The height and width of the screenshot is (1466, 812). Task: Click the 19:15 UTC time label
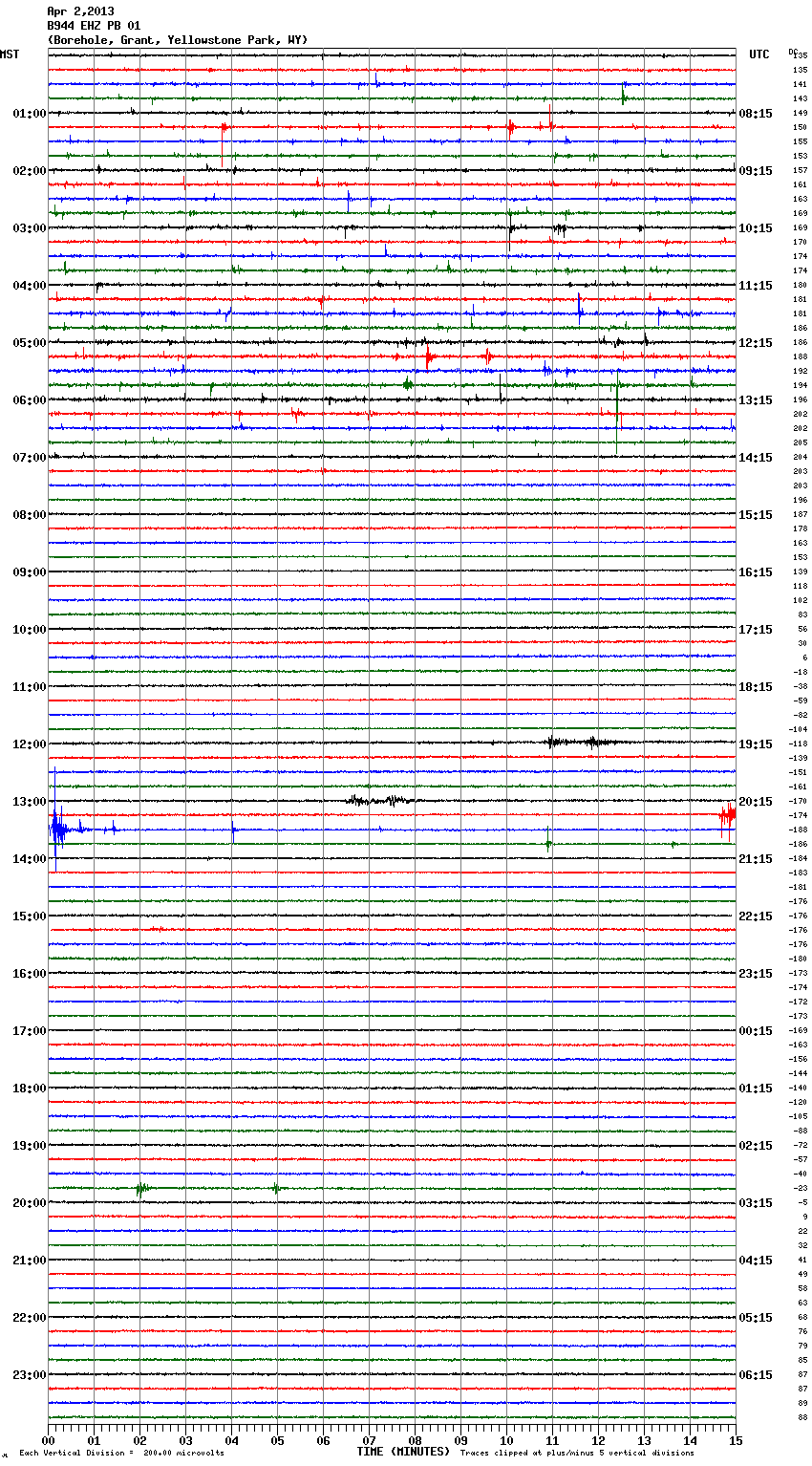coord(756,744)
